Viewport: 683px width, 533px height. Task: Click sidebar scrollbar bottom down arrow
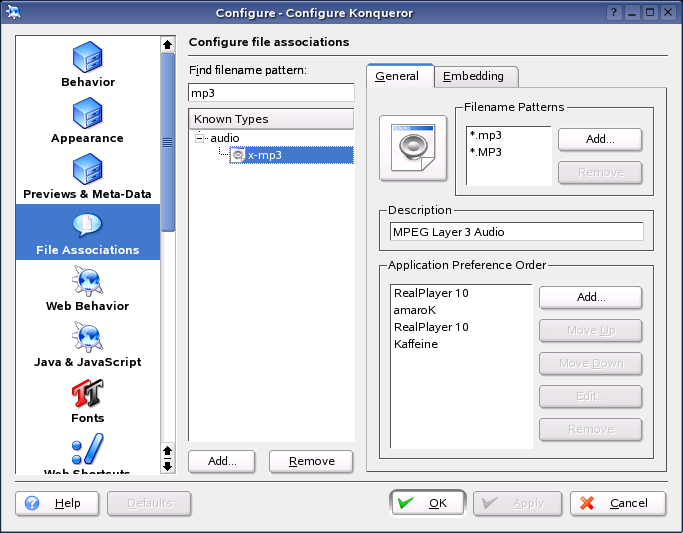point(167,466)
